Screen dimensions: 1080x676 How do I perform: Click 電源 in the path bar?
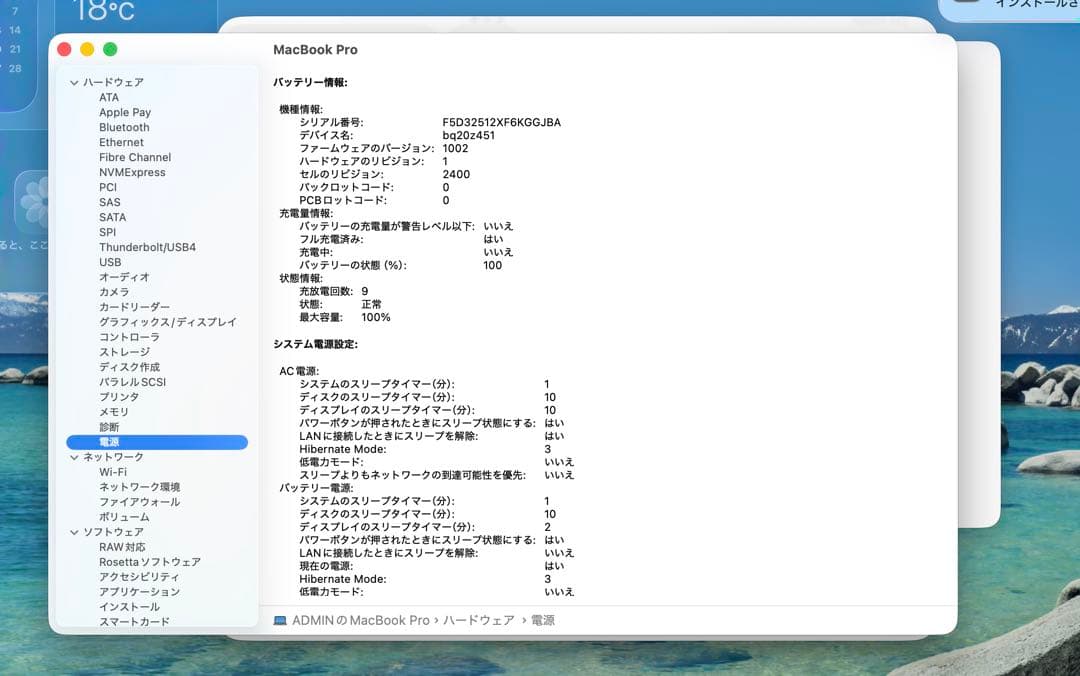(543, 621)
